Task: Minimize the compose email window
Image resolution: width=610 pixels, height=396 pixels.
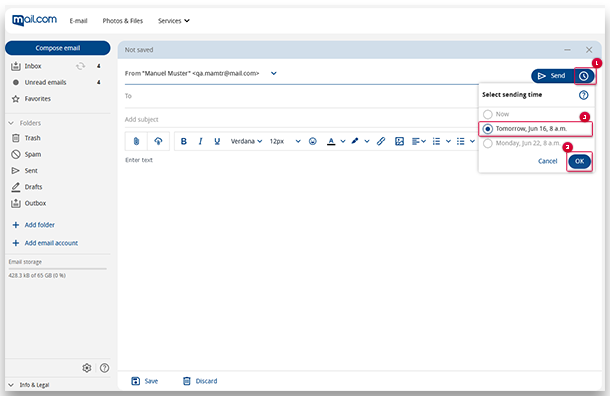Action: tap(567, 50)
